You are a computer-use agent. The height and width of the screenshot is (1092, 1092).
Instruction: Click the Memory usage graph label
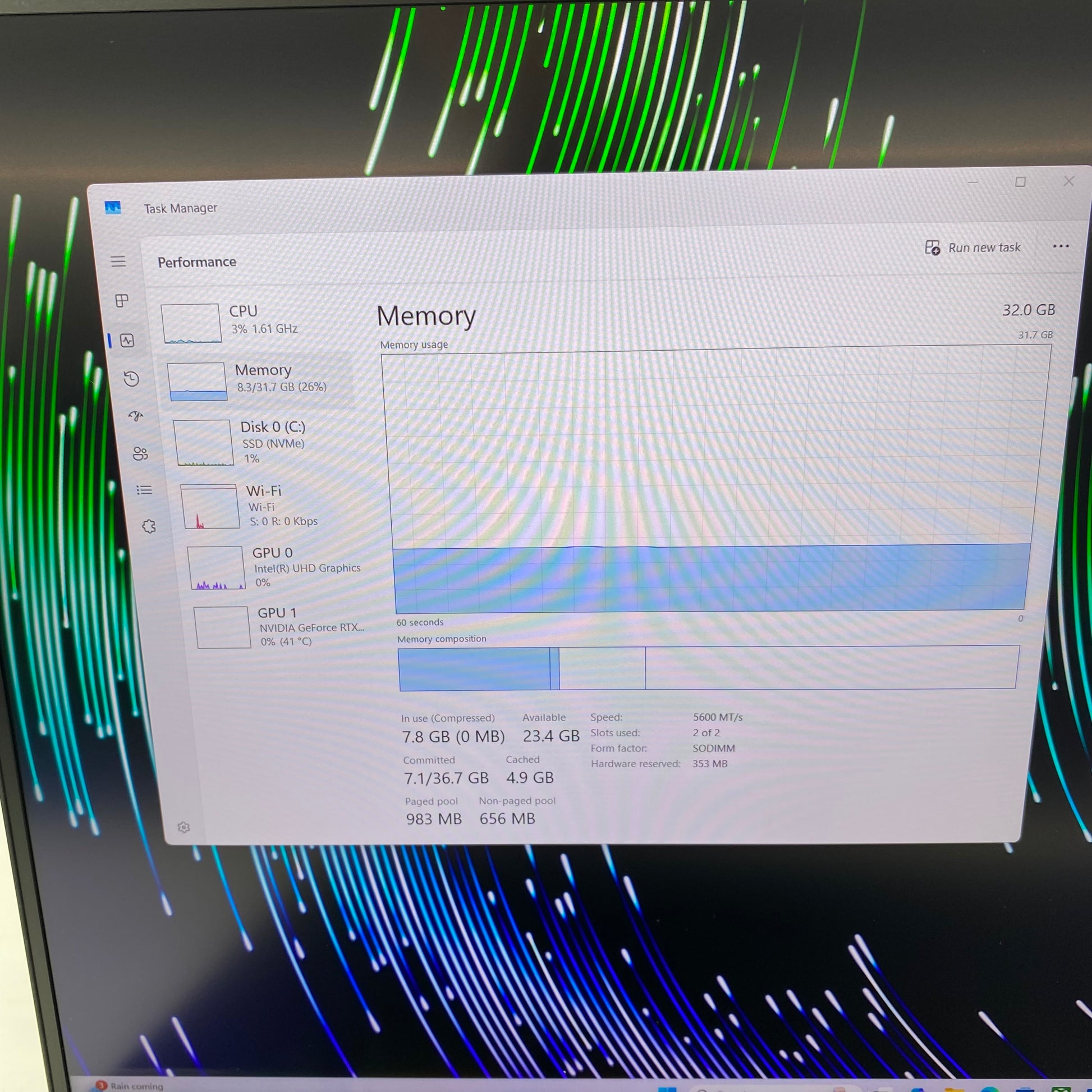pos(414,345)
